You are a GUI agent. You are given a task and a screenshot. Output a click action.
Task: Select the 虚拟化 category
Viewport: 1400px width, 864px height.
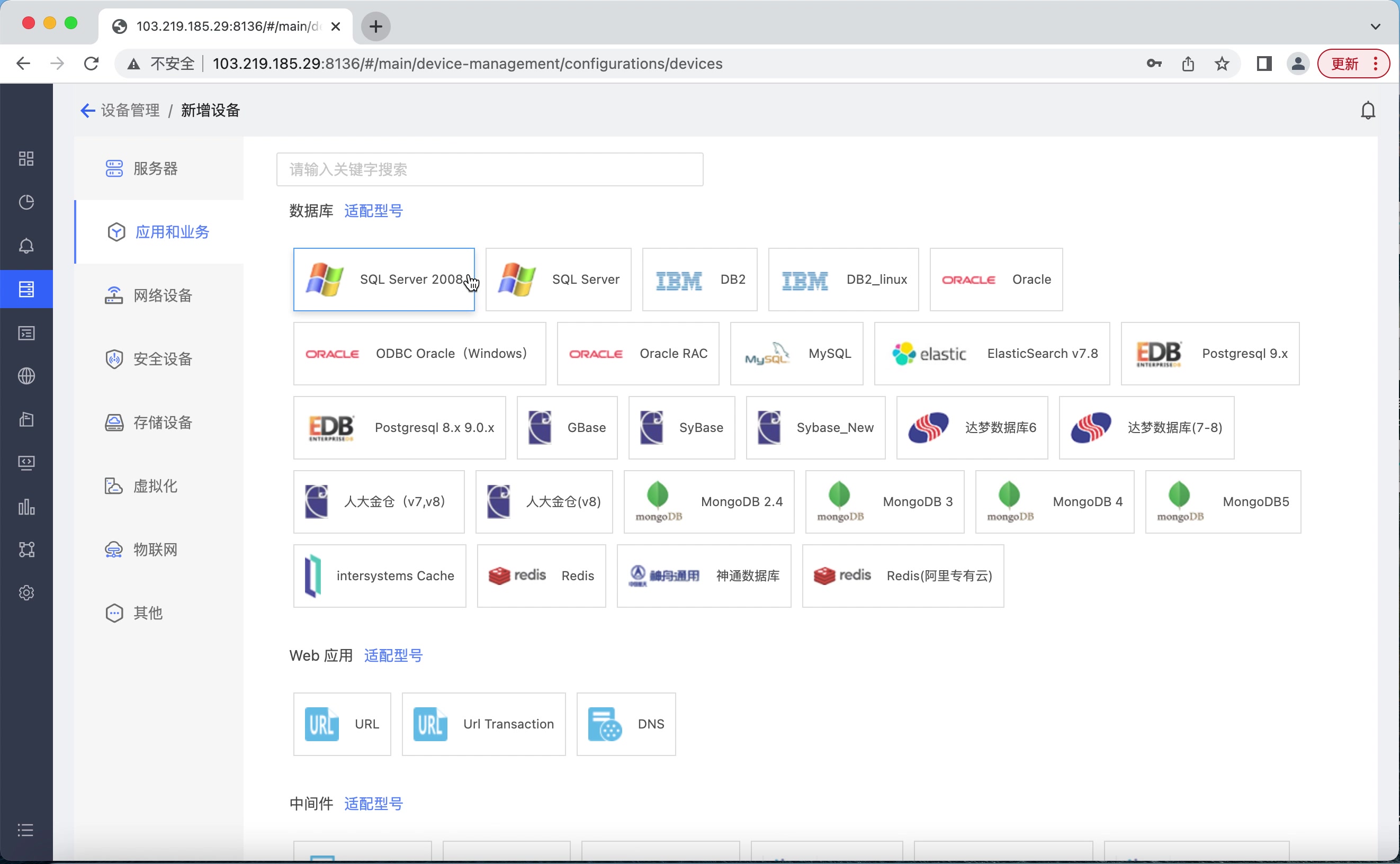tap(159, 485)
